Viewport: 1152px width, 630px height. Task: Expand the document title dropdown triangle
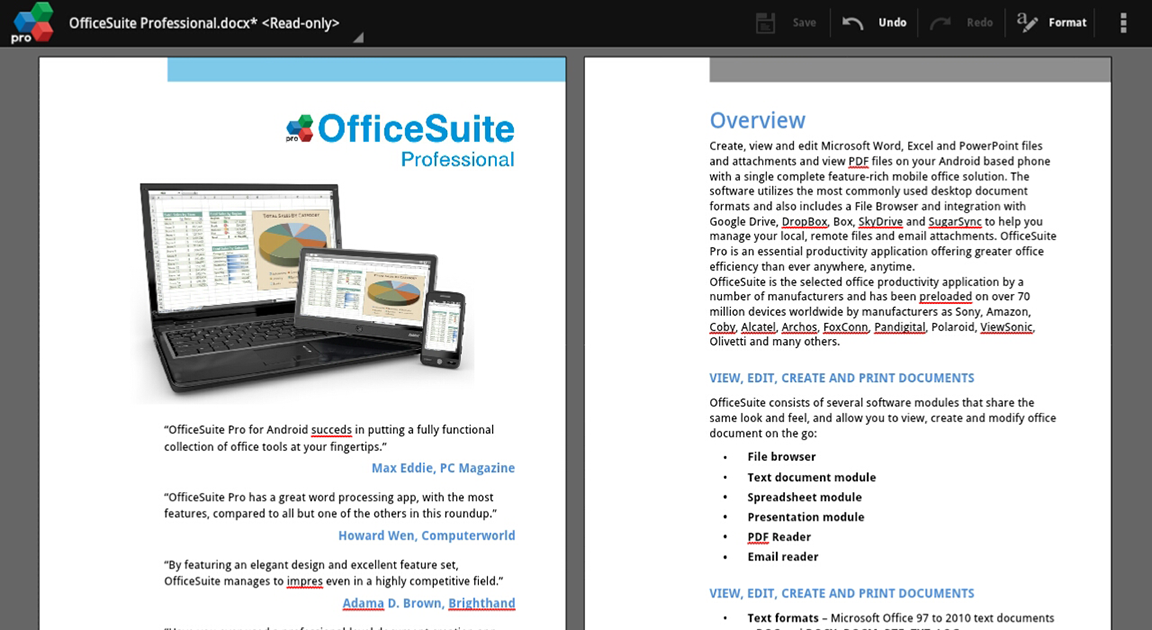(359, 37)
